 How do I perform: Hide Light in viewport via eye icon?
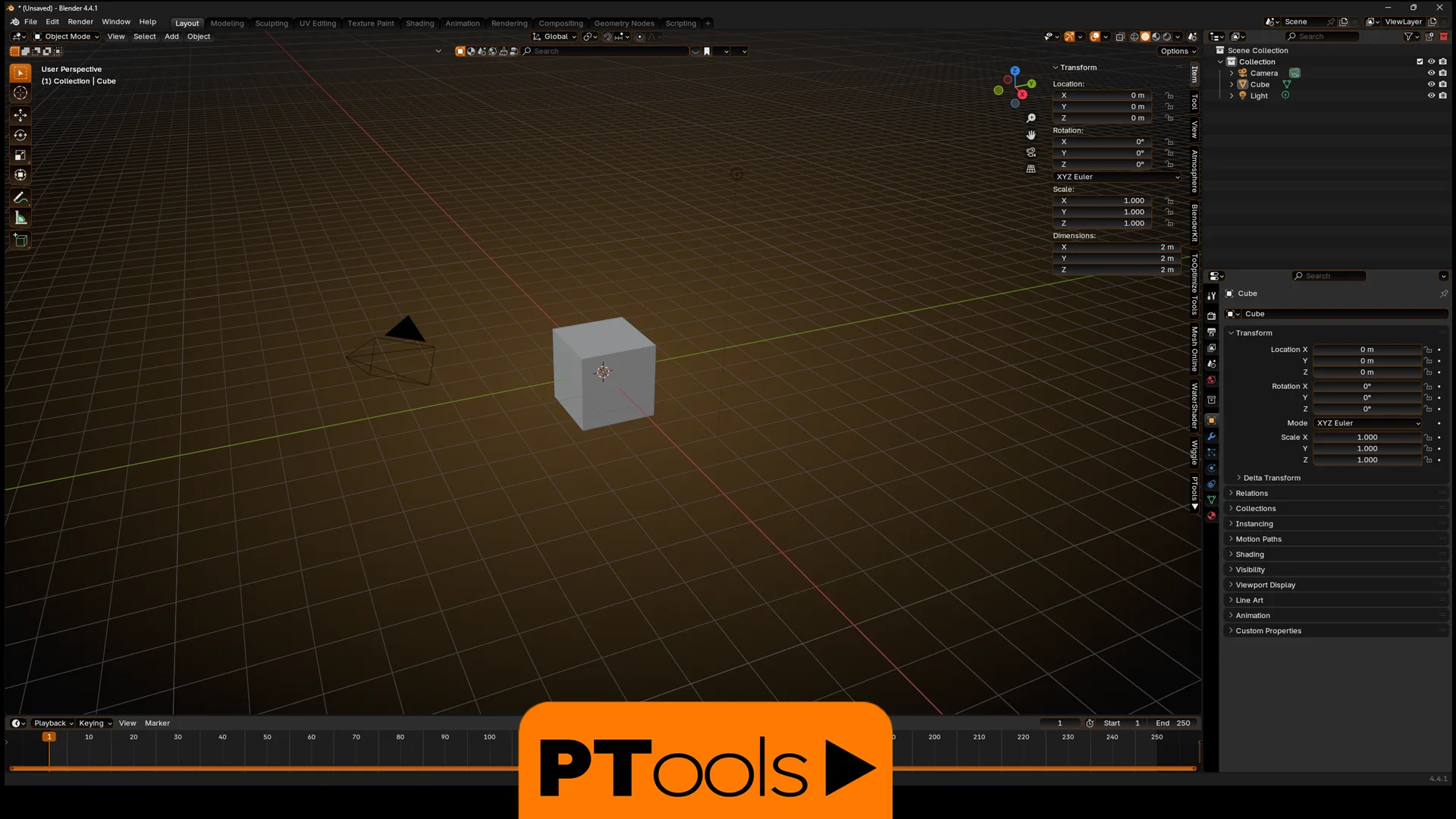pos(1431,96)
